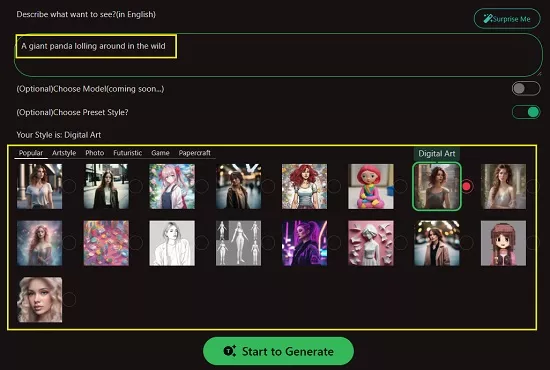The image size is (550, 370).
Task: Select radio button beside neon cyberpunk thumbnail
Action: click(334, 243)
